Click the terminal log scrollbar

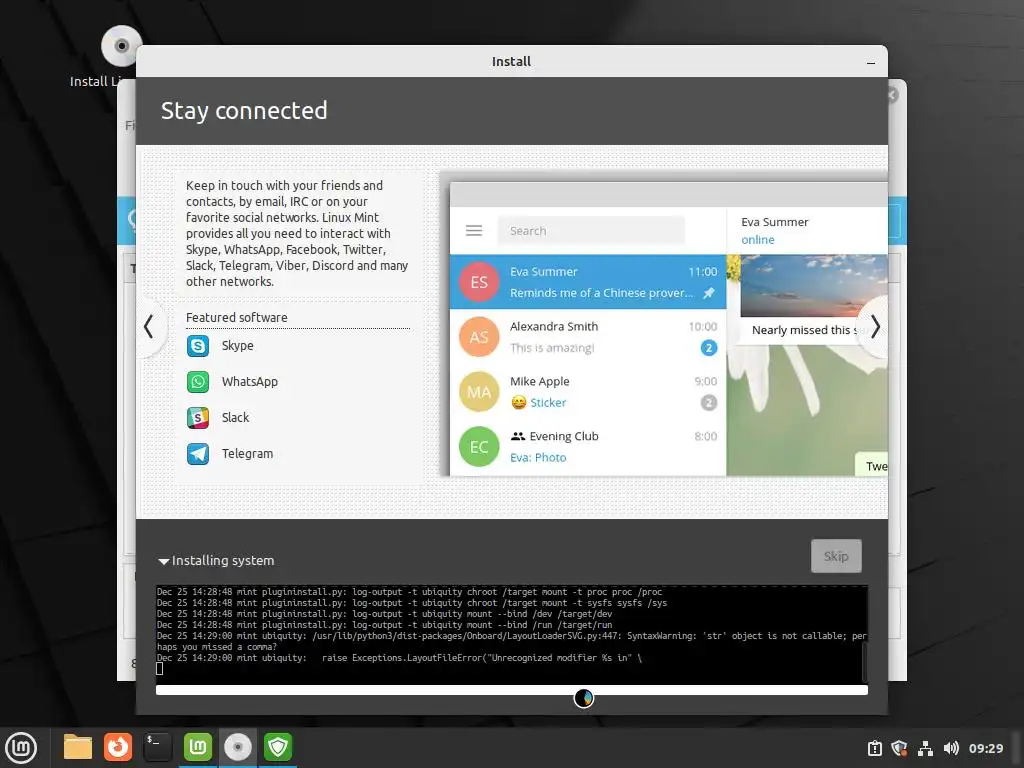[x=865, y=662]
